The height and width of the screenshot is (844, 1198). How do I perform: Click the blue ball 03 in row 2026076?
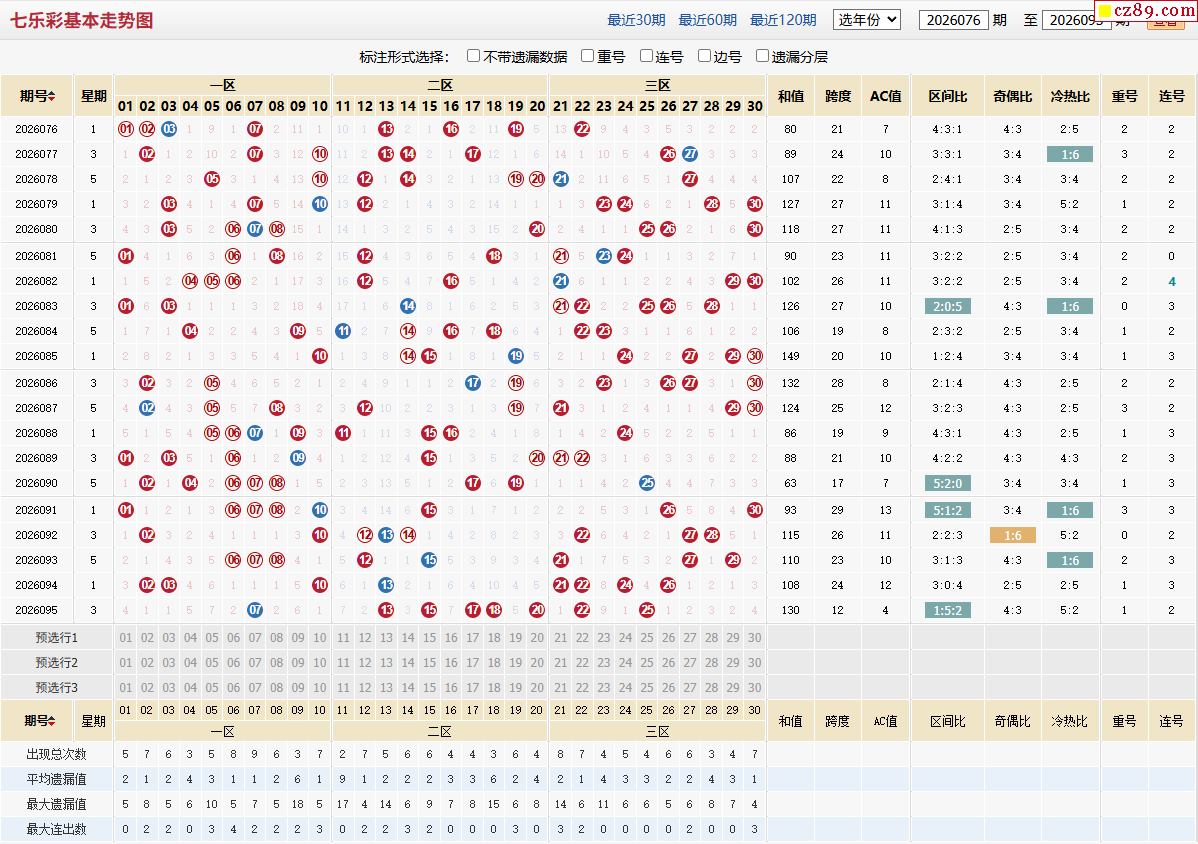169,129
